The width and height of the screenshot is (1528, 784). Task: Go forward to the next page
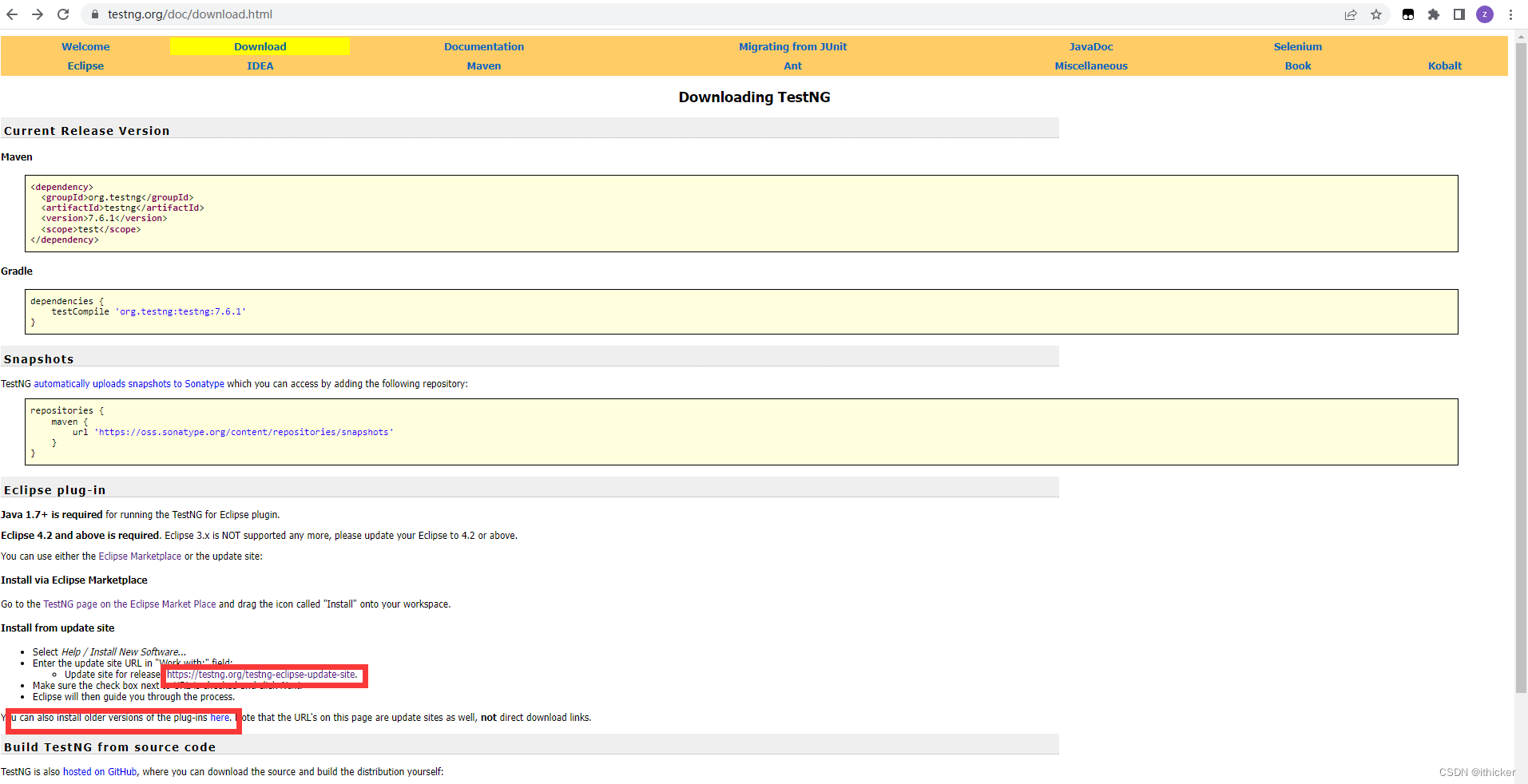tap(38, 14)
